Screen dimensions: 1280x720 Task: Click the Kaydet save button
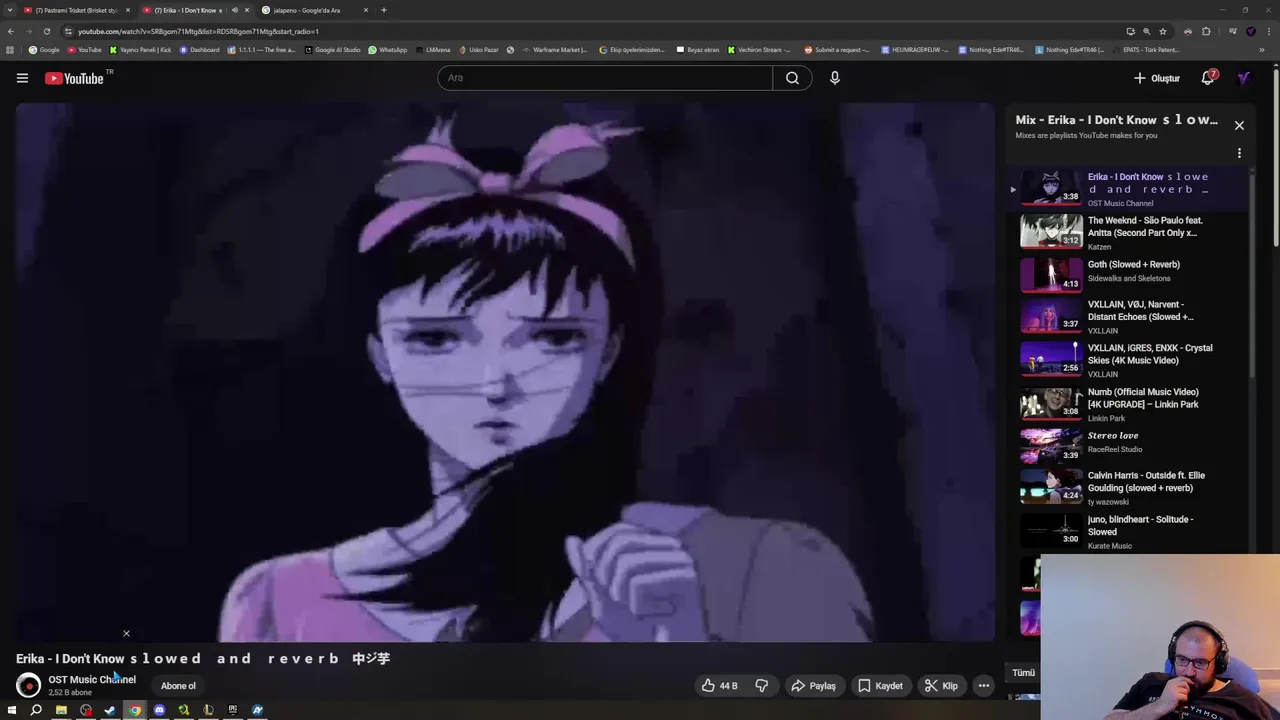pyautogui.click(x=880, y=686)
